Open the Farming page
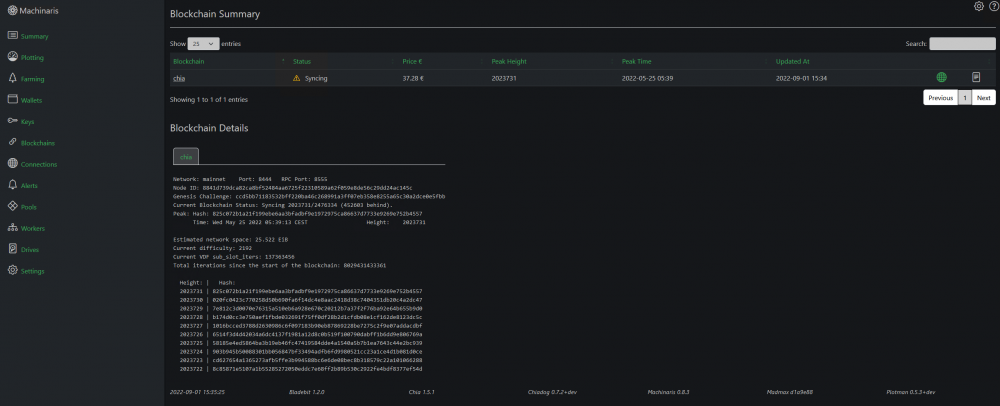Viewport: 1000px width, 406px height. click(33, 79)
